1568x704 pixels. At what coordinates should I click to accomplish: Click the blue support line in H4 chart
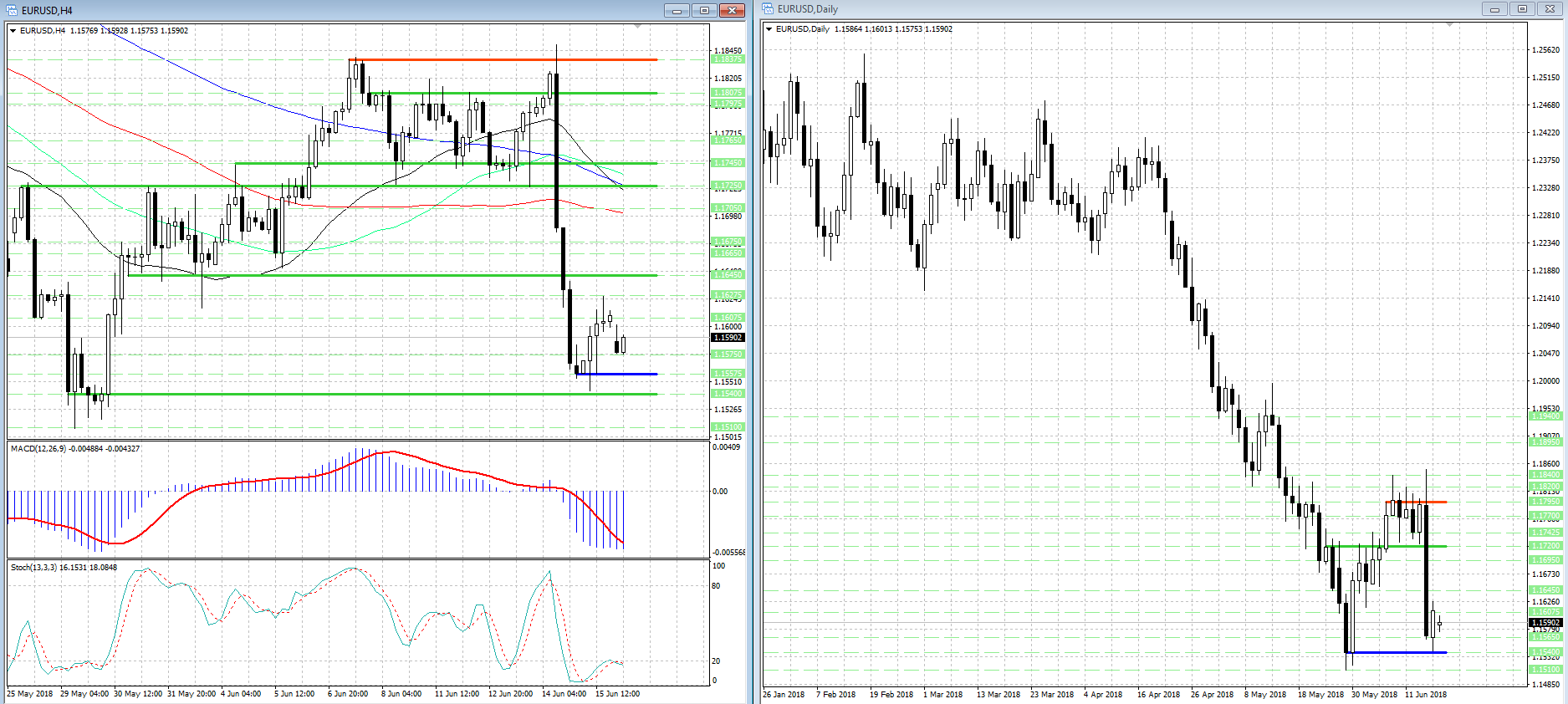(x=617, y=374)
